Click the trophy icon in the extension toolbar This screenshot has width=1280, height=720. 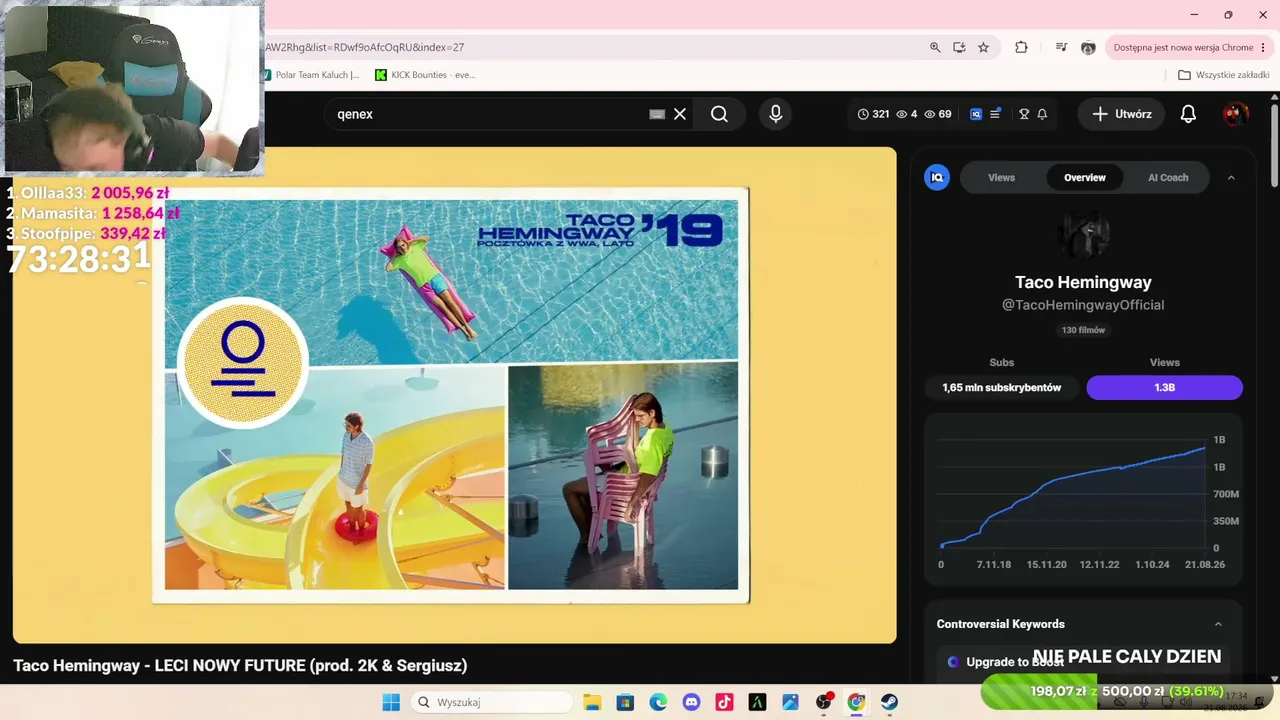(x=1024, y=114)
